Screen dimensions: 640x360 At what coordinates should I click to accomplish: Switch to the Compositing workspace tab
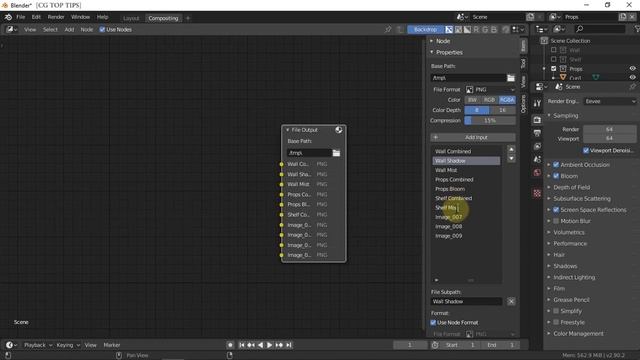163,18
